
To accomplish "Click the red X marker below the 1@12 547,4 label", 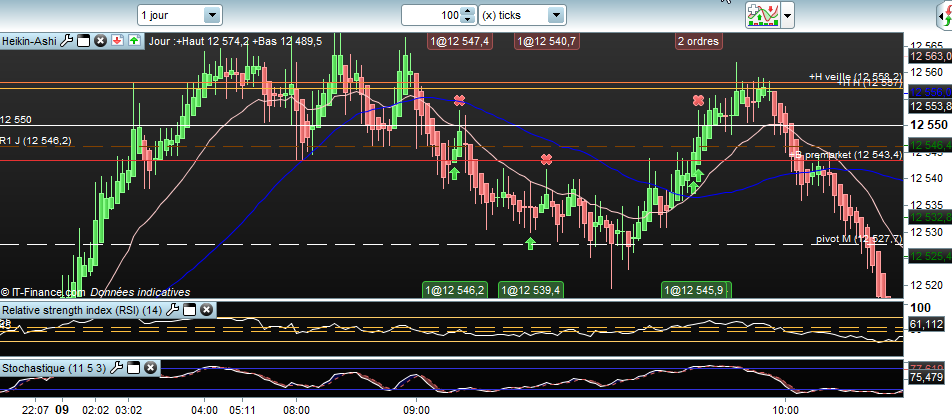I will (x=460, y=100).
